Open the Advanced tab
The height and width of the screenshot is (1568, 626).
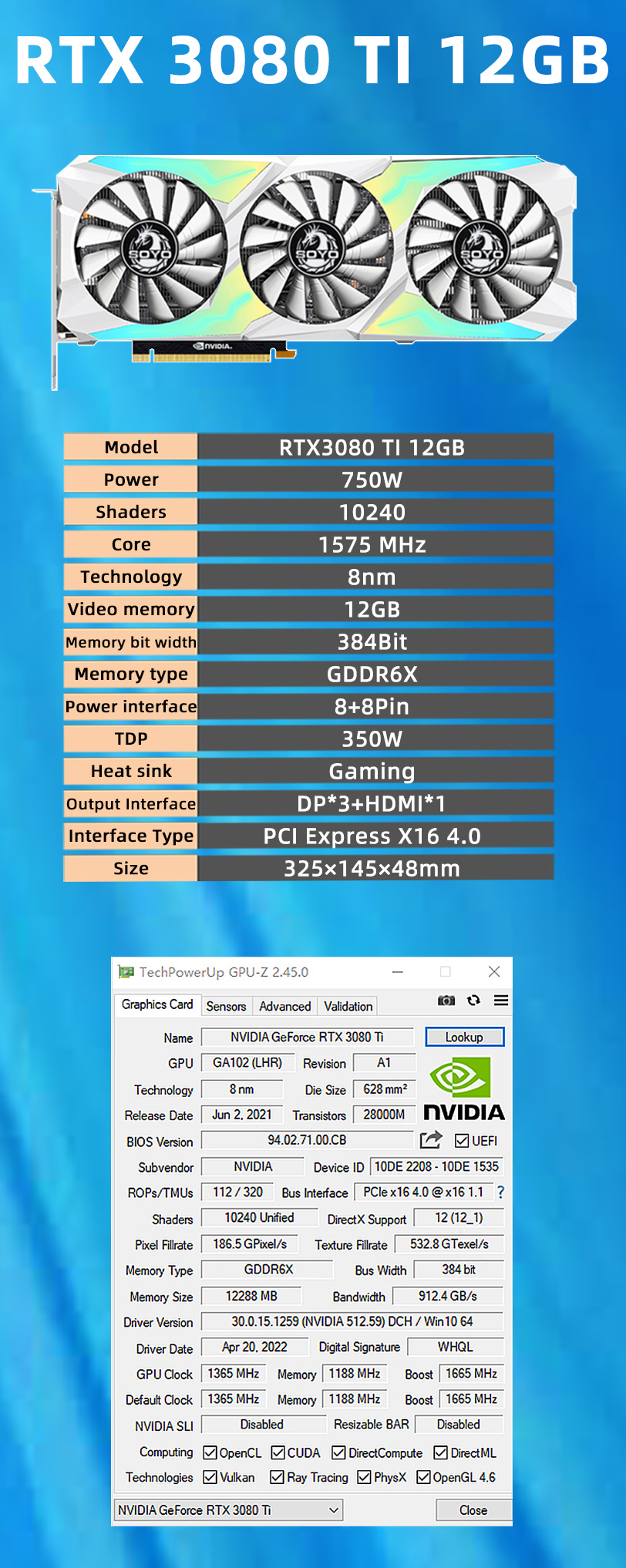(284, 1006)
